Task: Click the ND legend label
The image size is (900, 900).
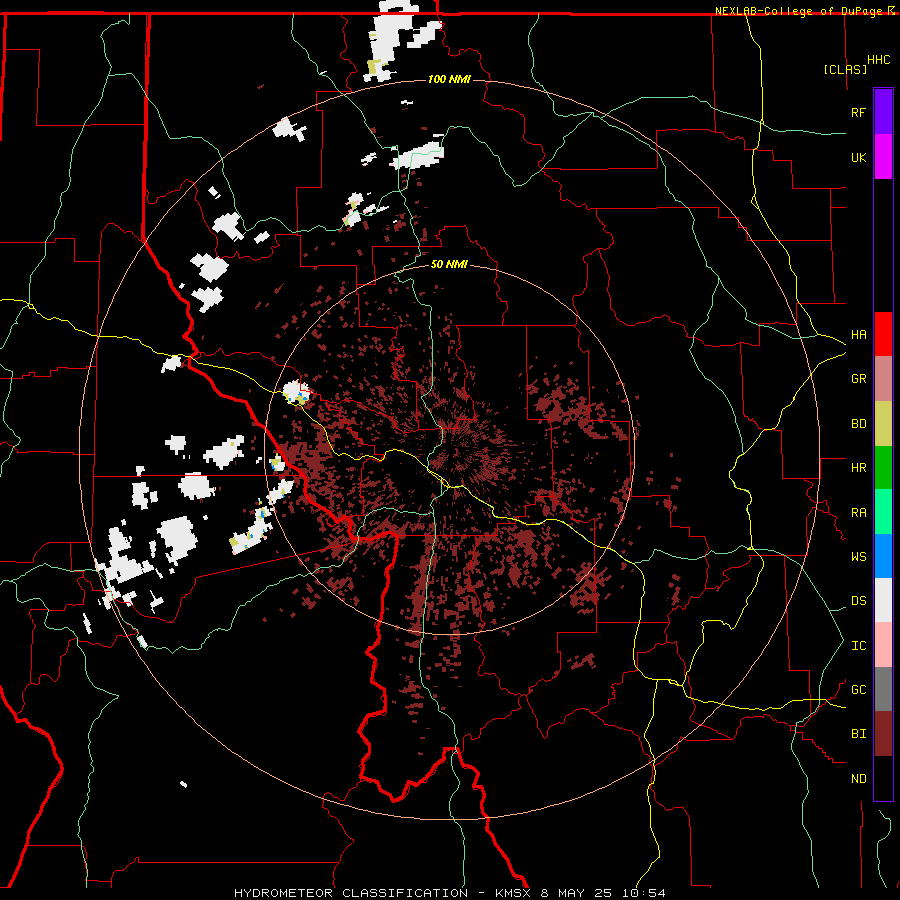Action: point(858,778)
